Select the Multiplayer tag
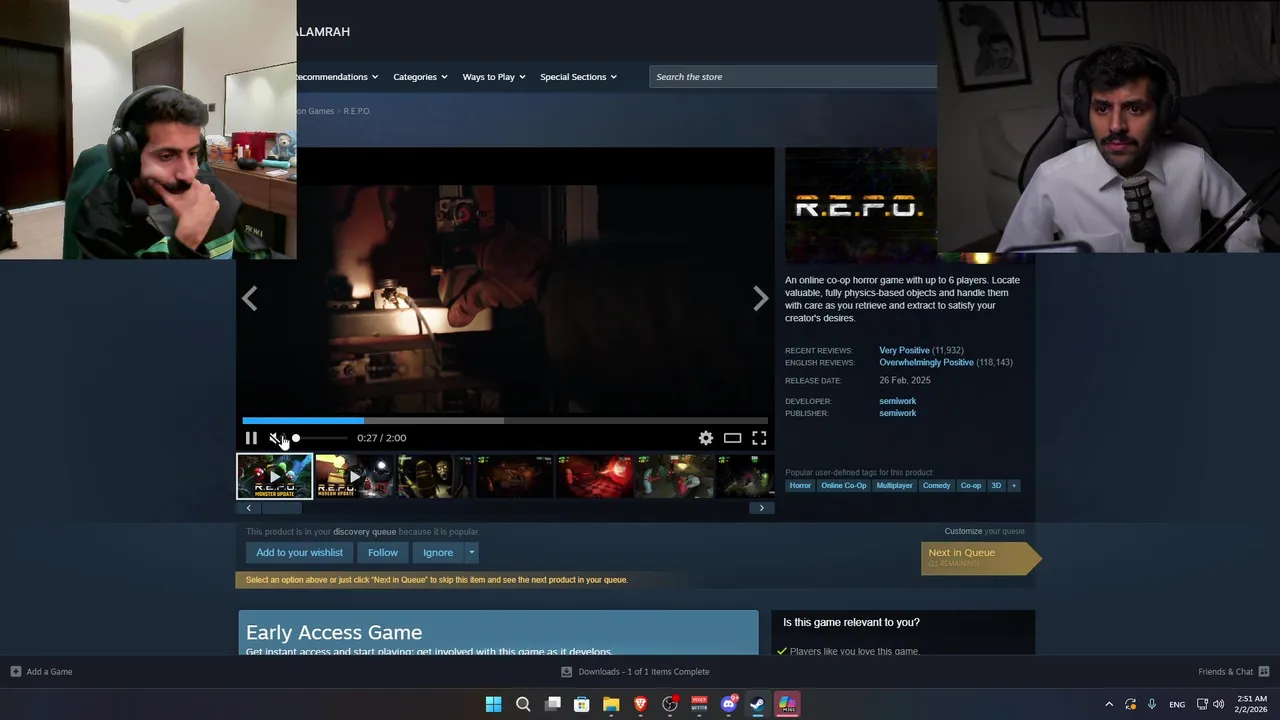This screenshot has height=720, width=1280. (894, 486)
